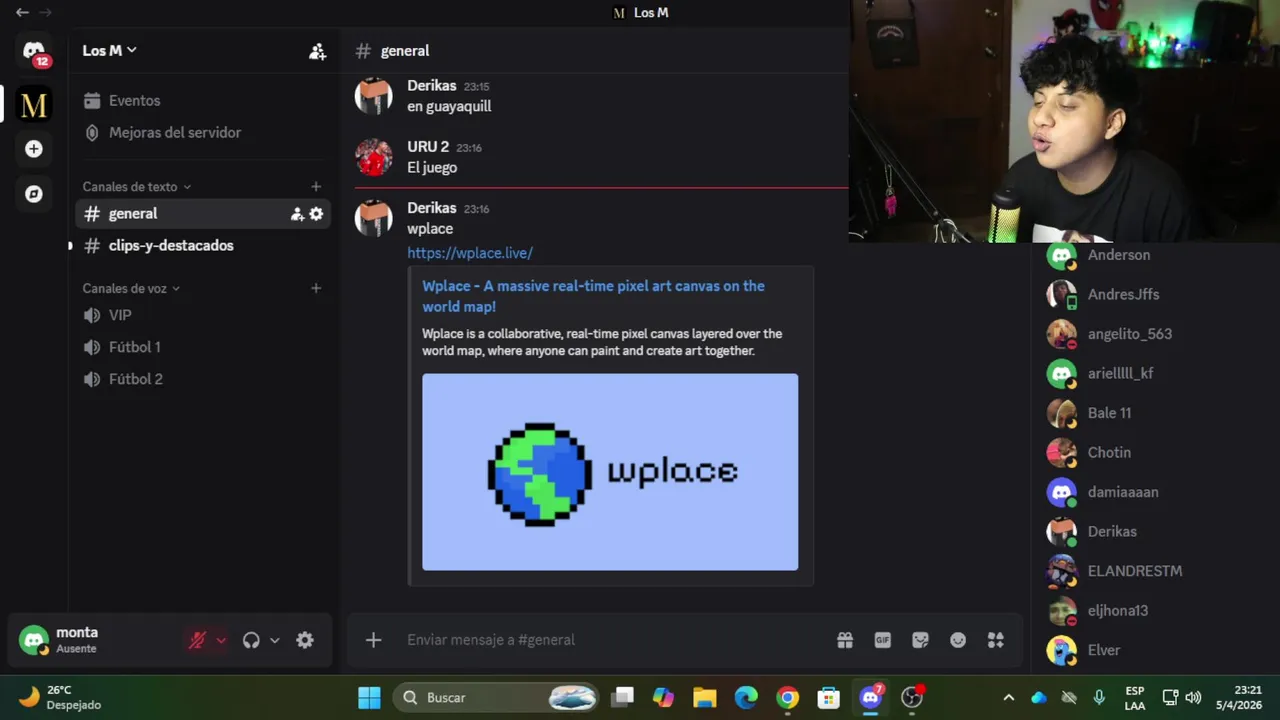This screenshot has height=720, width=1280.
Task: Select the Los M server icon
Action: pos(34,105)
